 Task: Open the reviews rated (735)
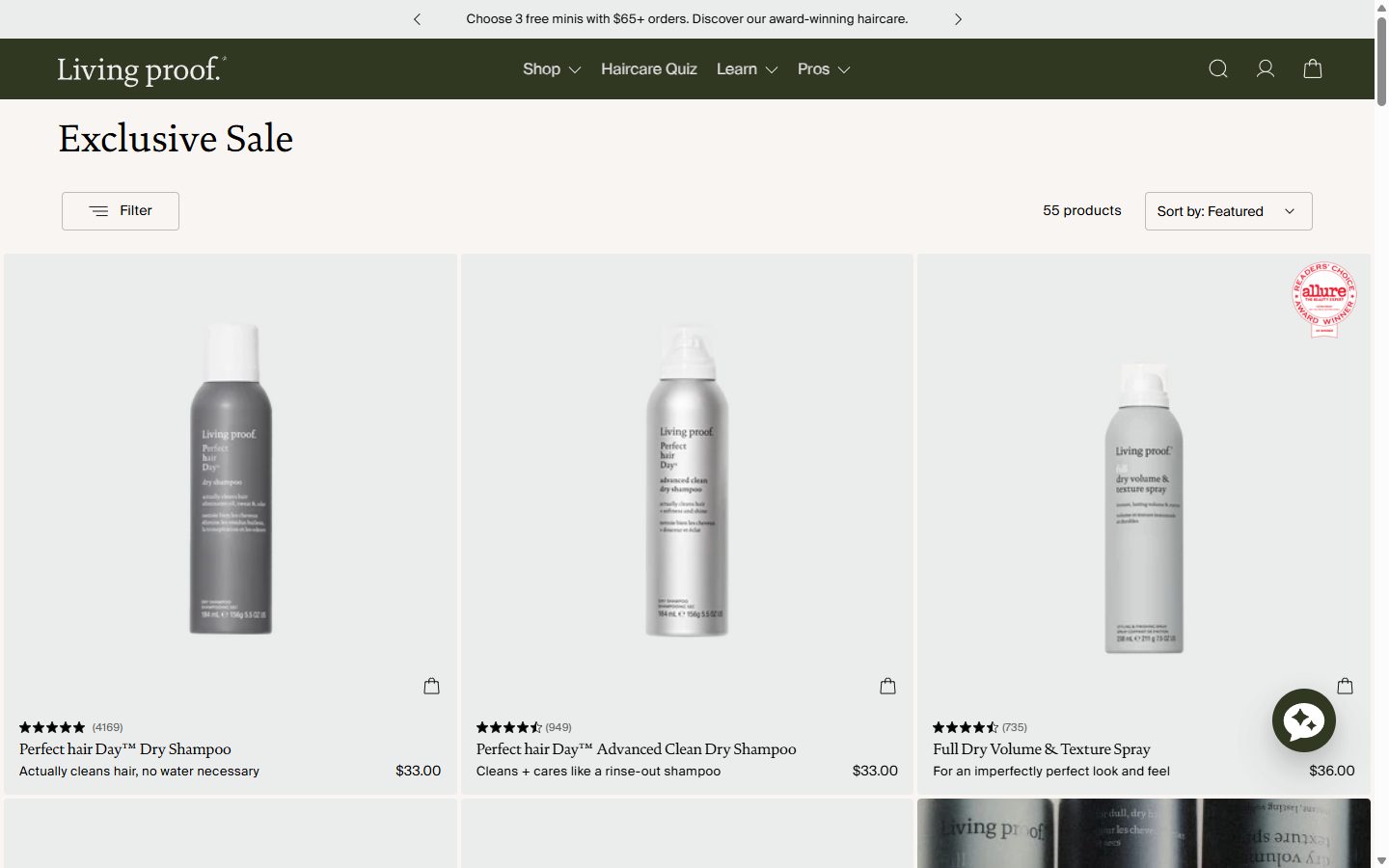tap(980, 727)
